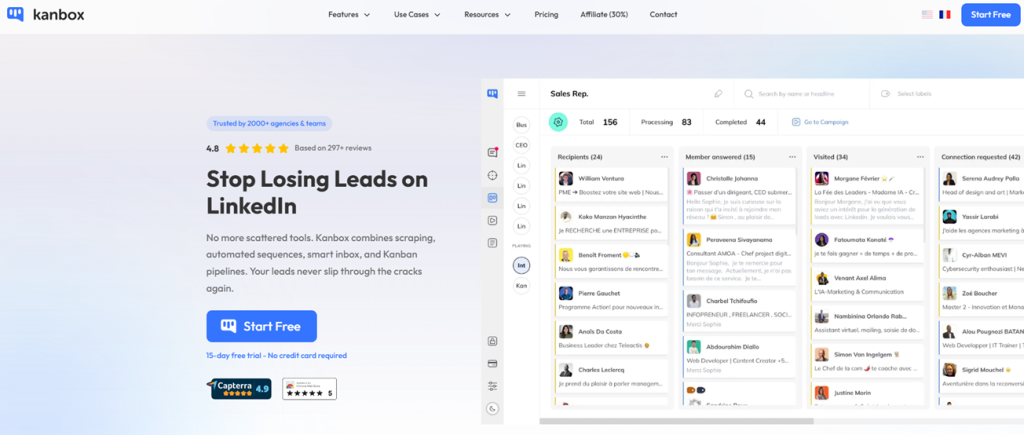The width and height of the screenshot is (1024, 435).
Task: Click Christalle Johanna's avatar
Action: click(694, 178)
